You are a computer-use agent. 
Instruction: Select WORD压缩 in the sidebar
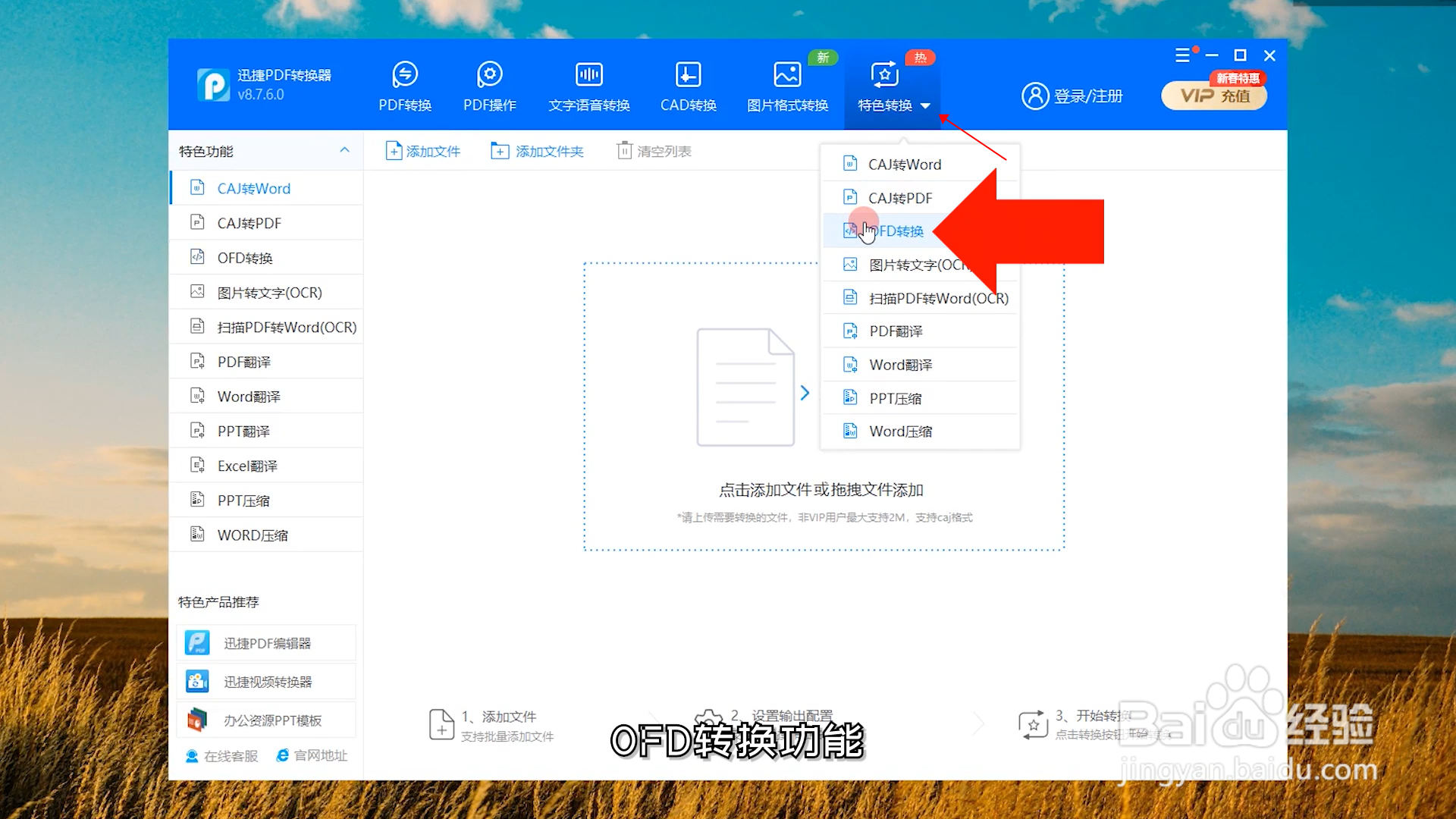click(x=266, y=535)
